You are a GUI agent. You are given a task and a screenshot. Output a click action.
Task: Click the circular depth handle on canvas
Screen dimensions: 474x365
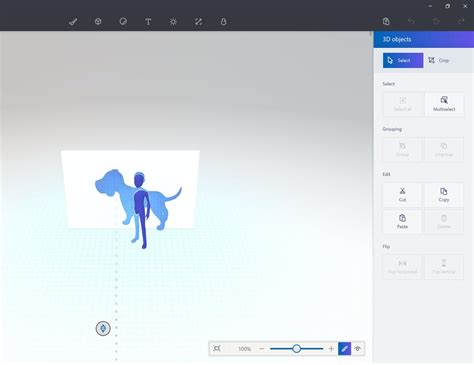click(103, 328)
